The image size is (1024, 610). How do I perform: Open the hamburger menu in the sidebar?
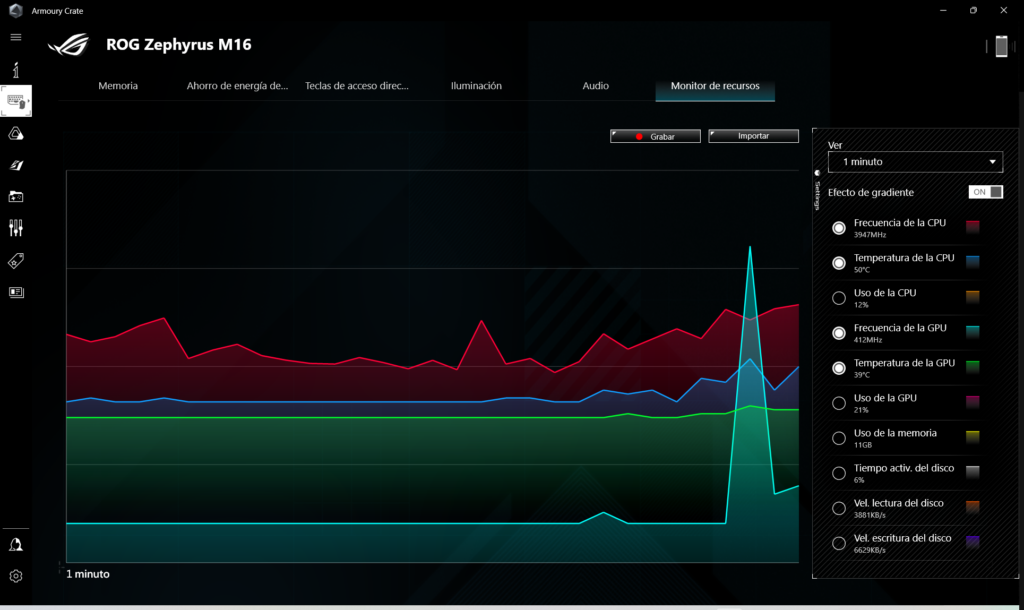point(16,37)
